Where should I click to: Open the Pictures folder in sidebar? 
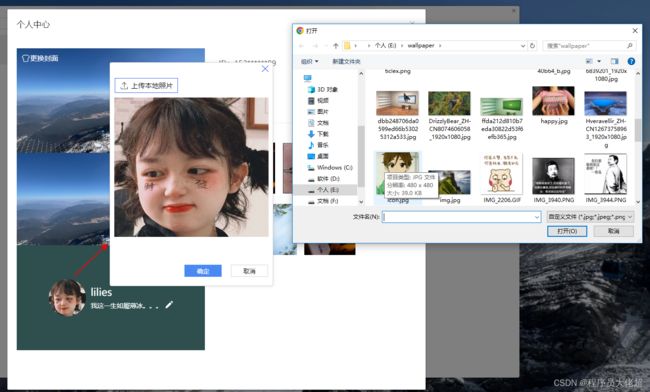pyautogui.click(x=318, y=112)
